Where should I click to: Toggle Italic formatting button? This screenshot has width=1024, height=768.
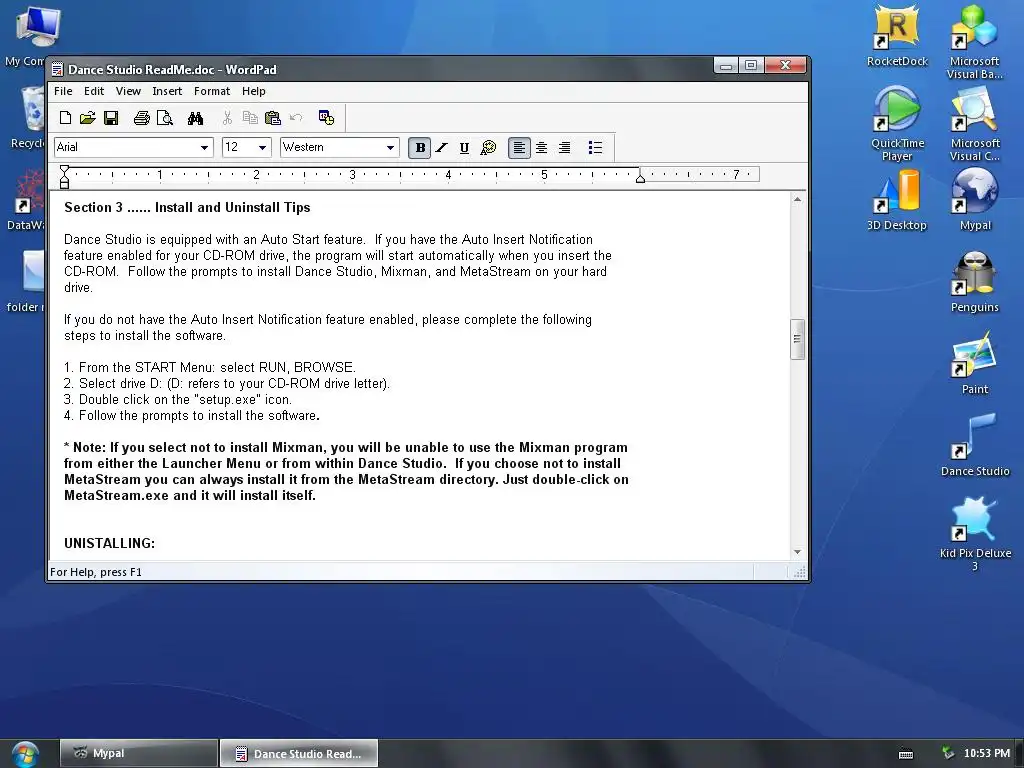pos(442,148)
